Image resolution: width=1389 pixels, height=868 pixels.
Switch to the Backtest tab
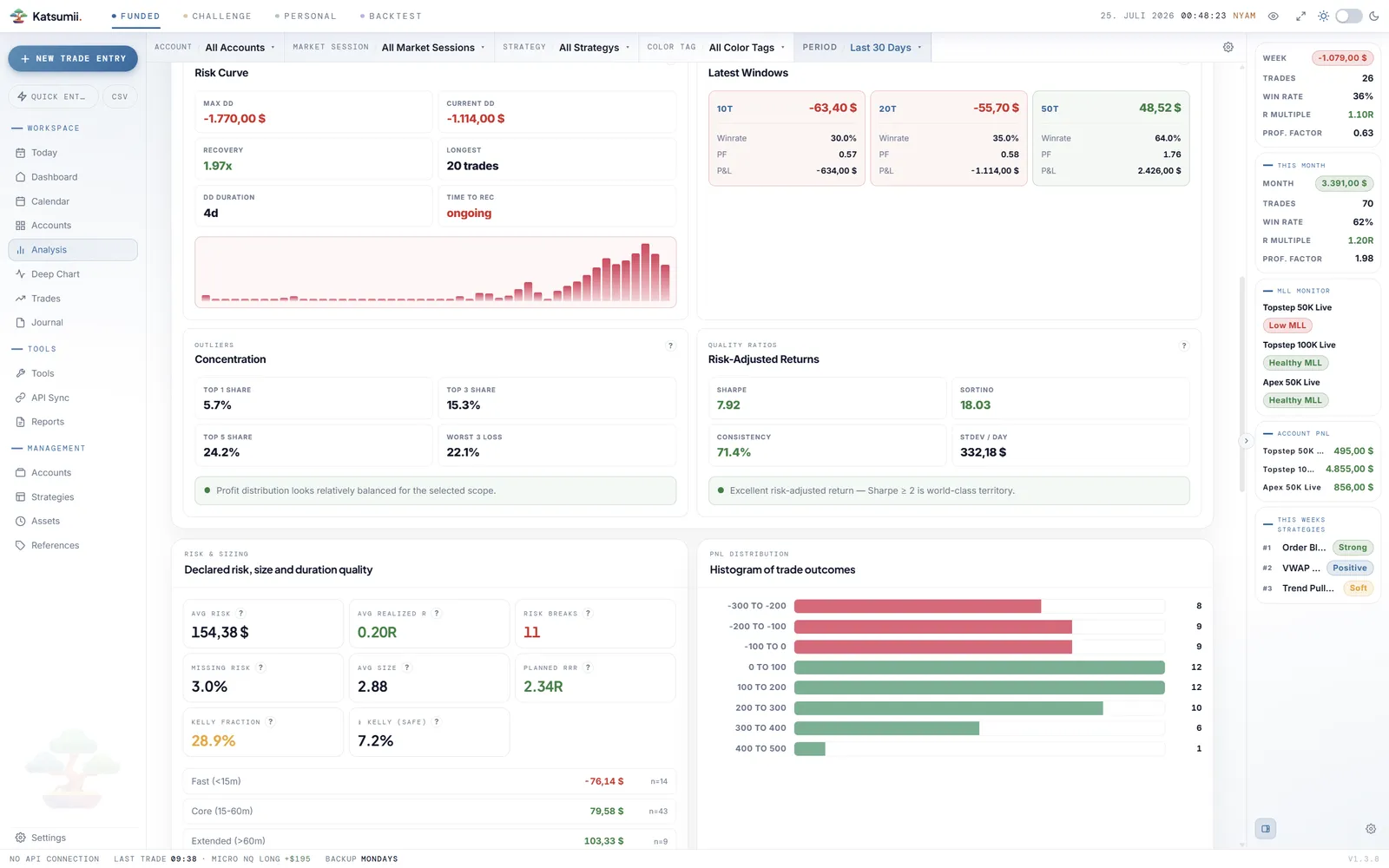click(x=391, y=16)
